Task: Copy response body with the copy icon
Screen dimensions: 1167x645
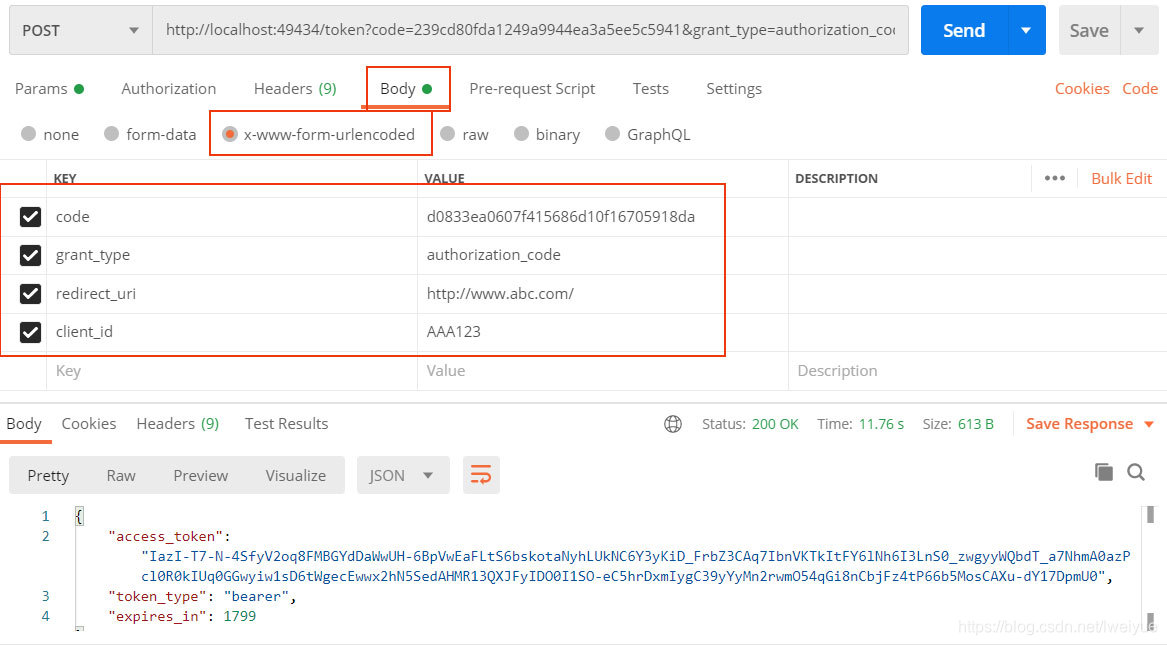Action: point(1104,472)
